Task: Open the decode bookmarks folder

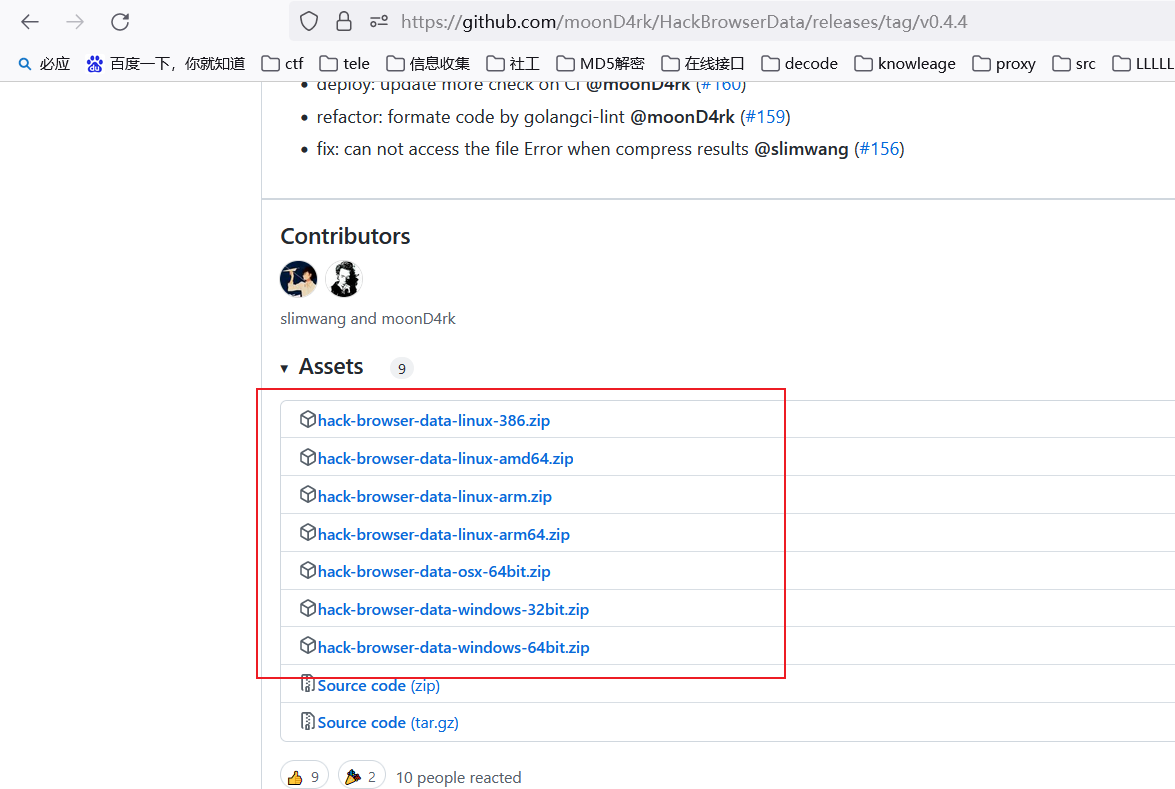Action: pyautogui.click(x=800, y=64)
